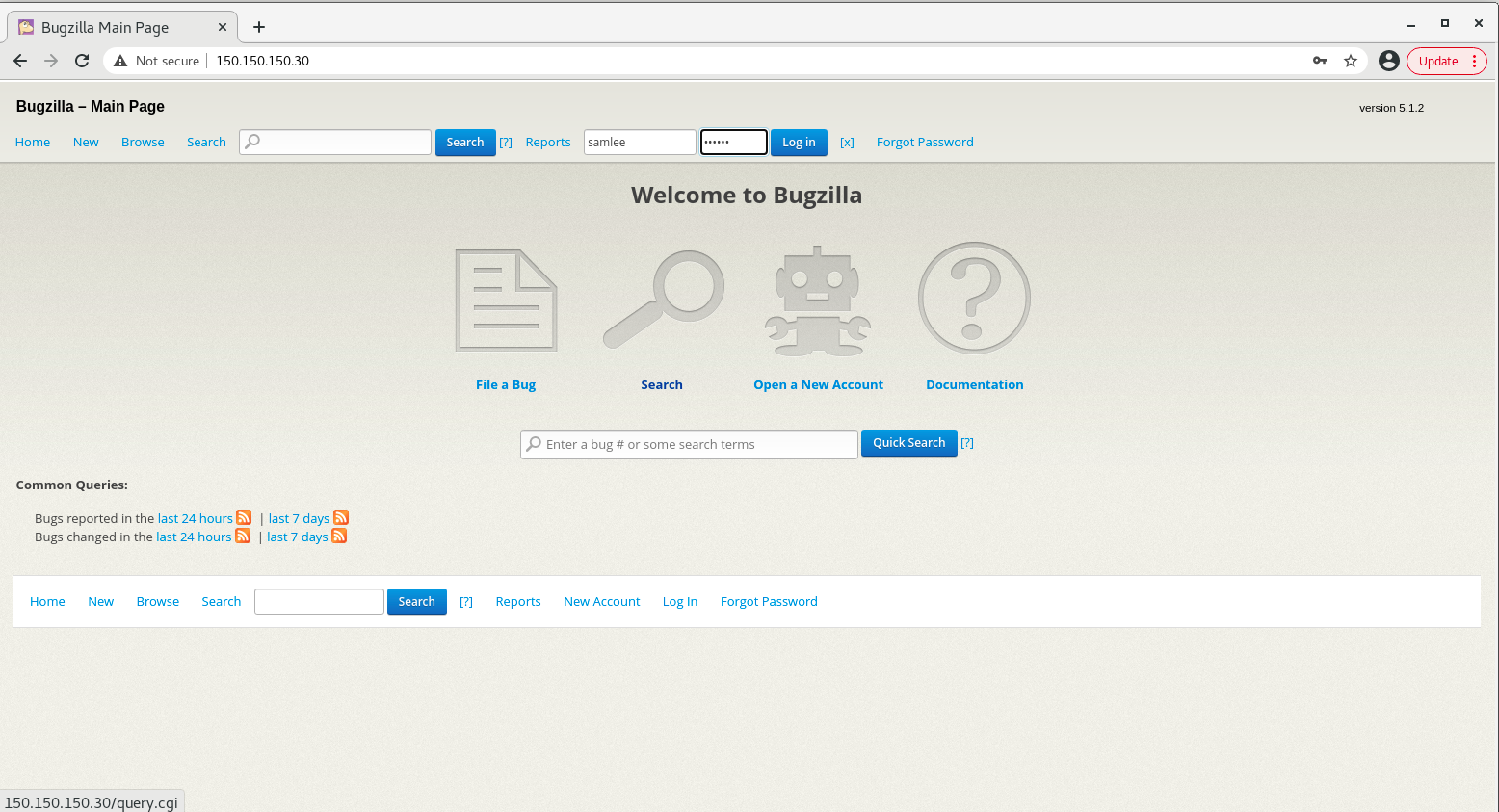Click the browser back arrow
Image resolution: width=1499 pixels, height=812 pixels.
[20, 61]
